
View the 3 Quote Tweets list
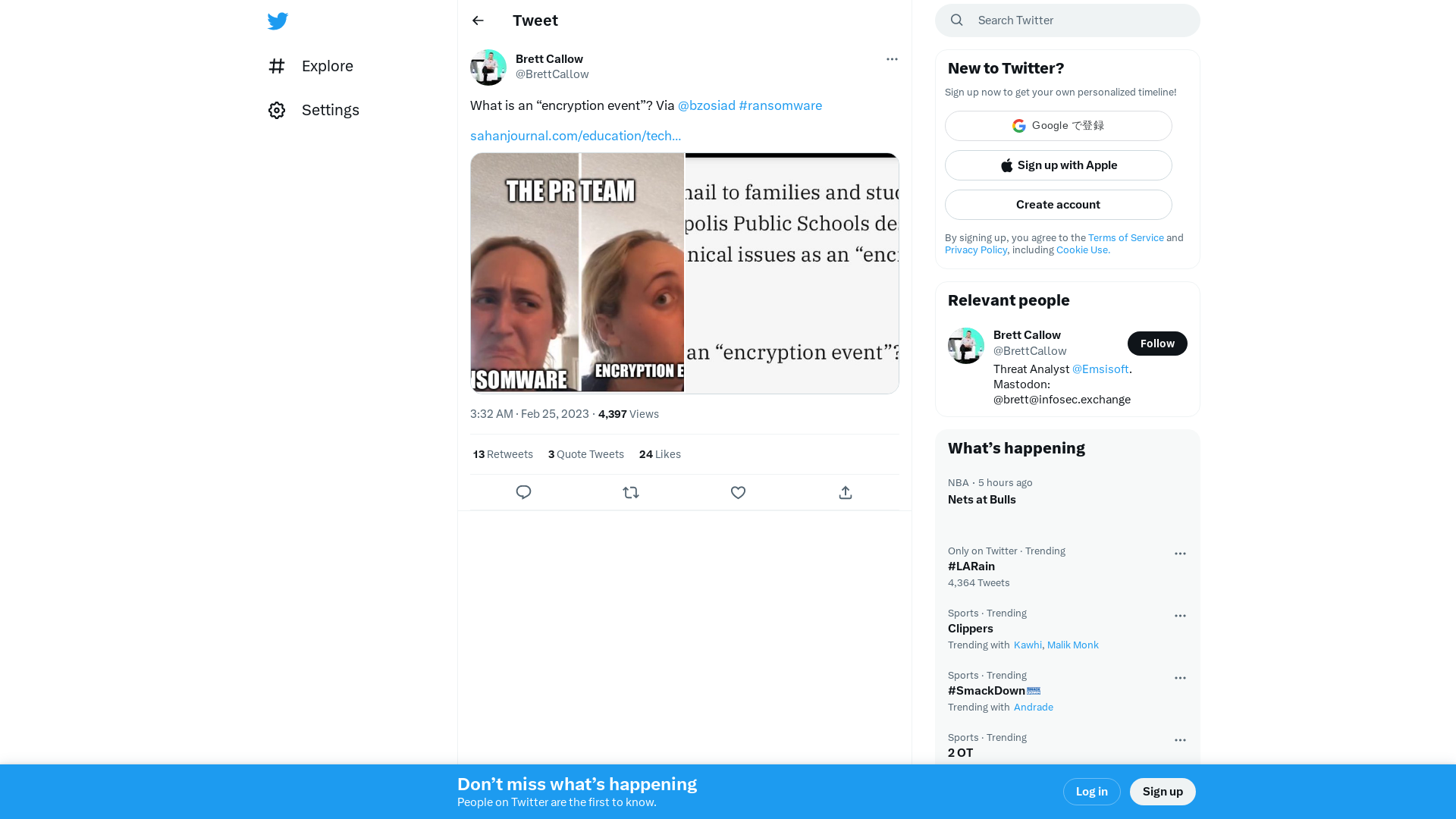point(586,454)
